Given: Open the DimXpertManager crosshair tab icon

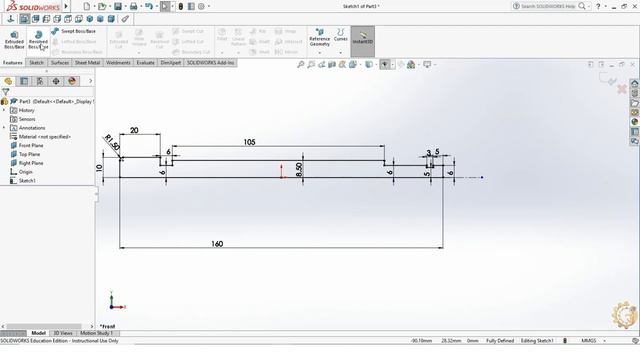Looking at the screenshot, I should [x=56, y=81].
